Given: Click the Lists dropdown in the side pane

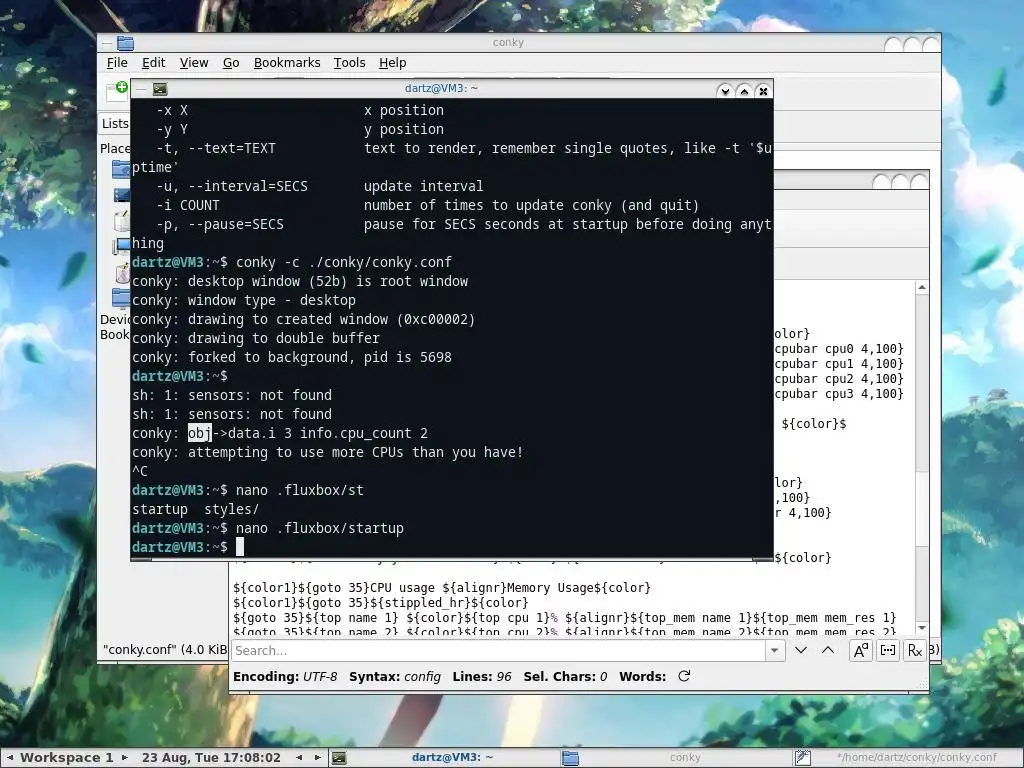Looking at the screenshot, I should pyautogui.click(x=116, y=123).
